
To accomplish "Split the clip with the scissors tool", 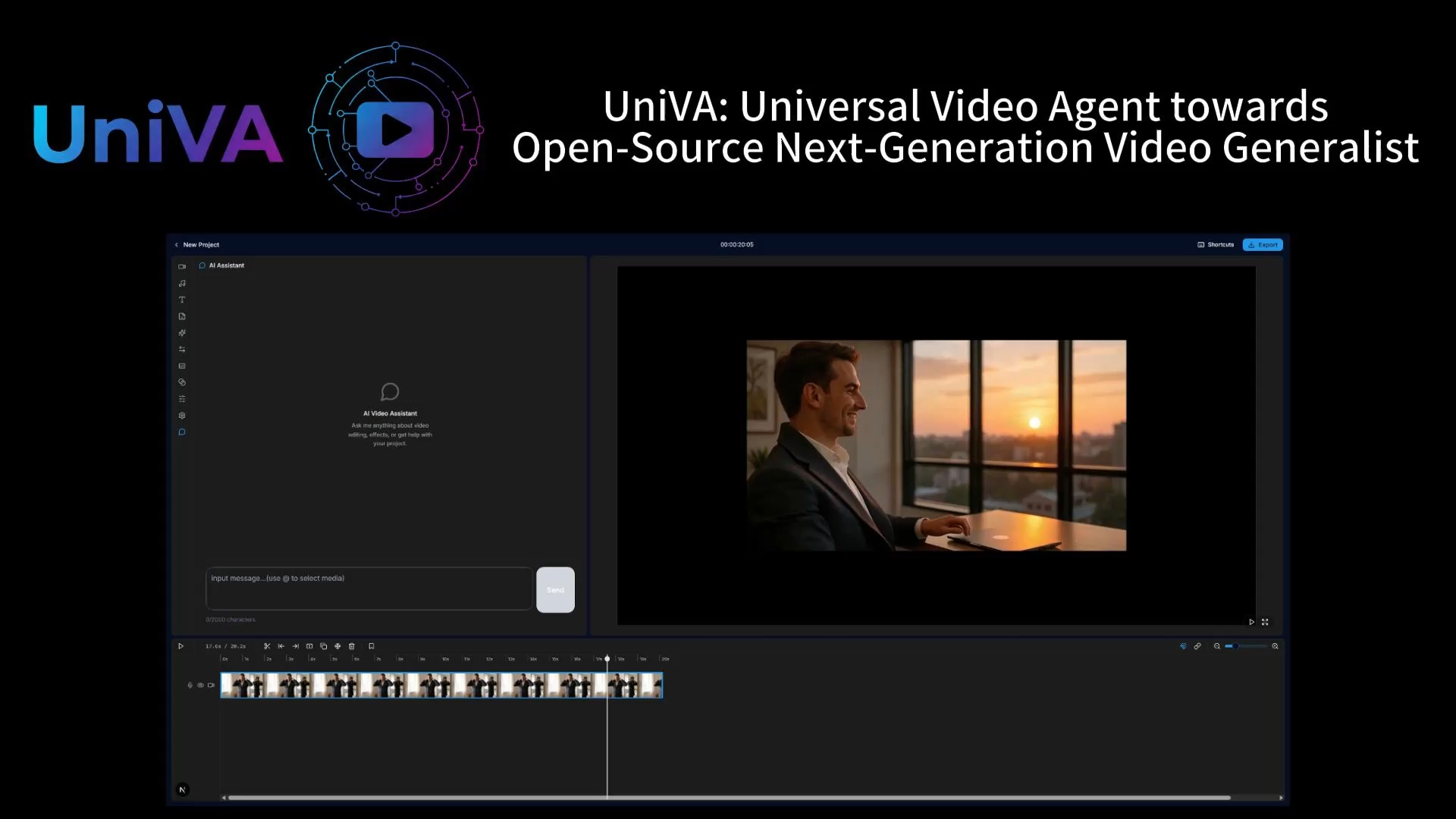I will pyautogui.click(x=267, y=646).
